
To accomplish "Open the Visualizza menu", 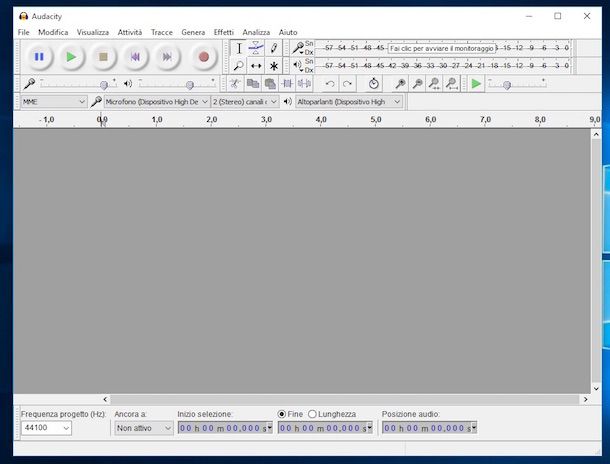I will (x=93, y=32).
